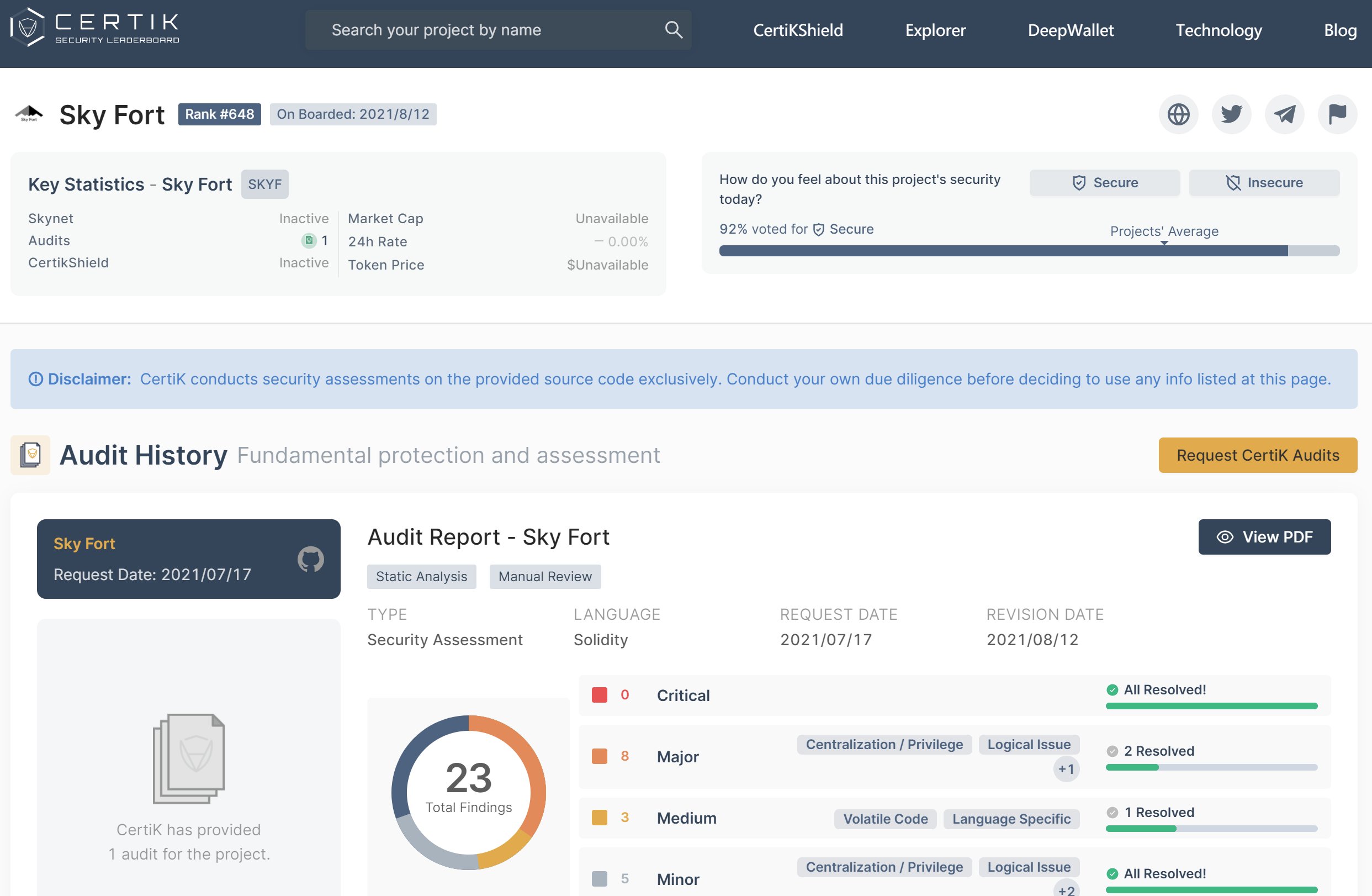
Task: Click the 23 Total Findings donut chart
Action: click(x=469, y=793)
